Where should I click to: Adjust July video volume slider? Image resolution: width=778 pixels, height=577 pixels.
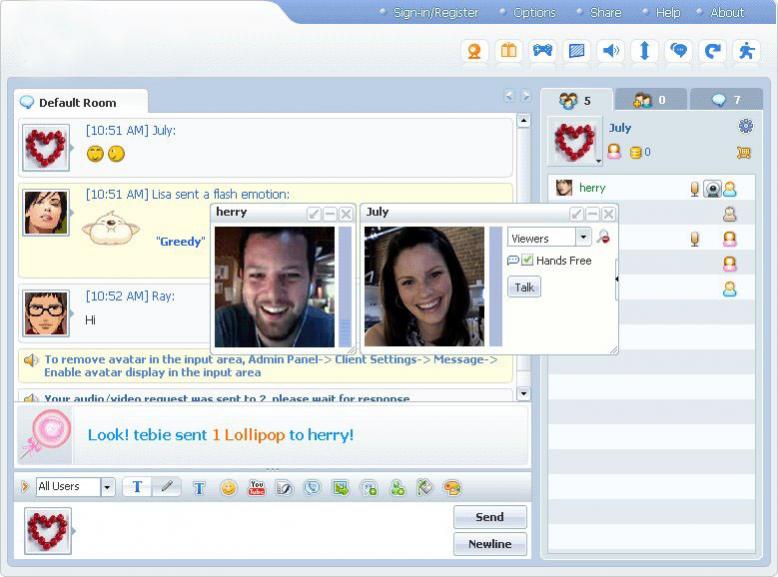click(496, 287)
